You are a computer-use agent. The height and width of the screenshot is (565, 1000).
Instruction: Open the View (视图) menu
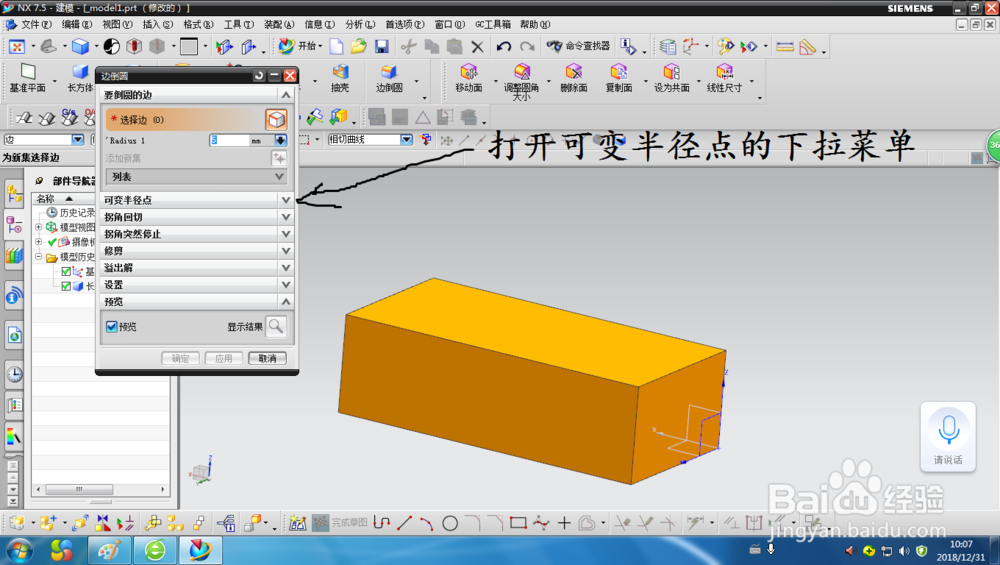click(x=117, y=24)
